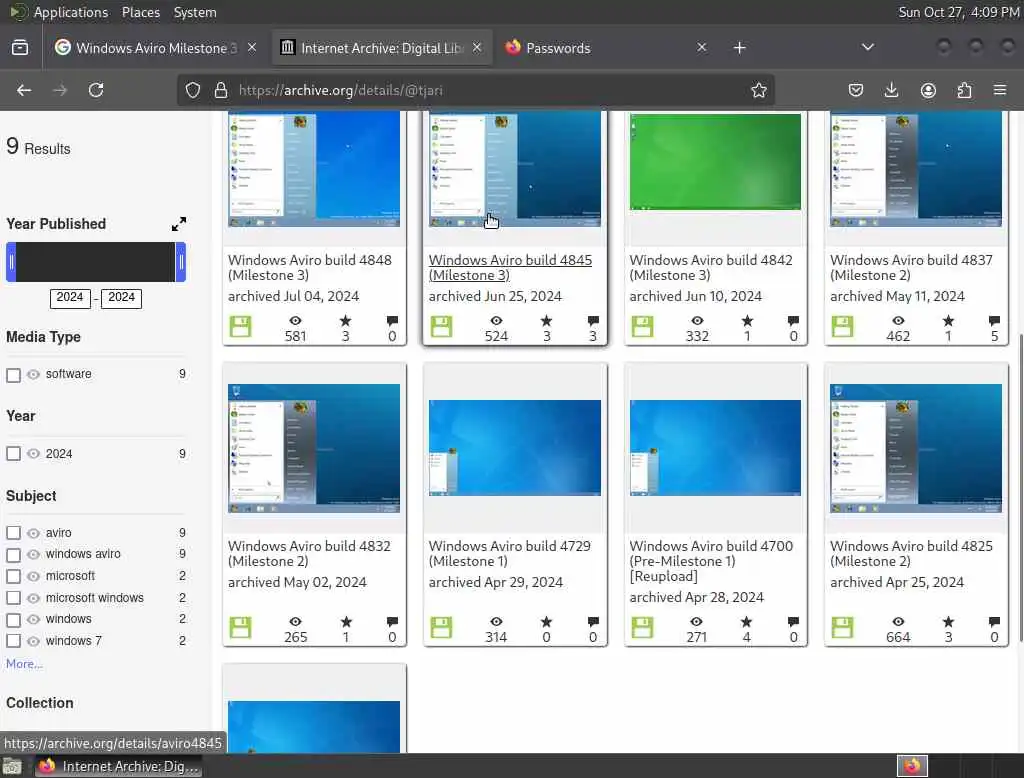Click the right handle of year range slider

click(x=181, y=262)
